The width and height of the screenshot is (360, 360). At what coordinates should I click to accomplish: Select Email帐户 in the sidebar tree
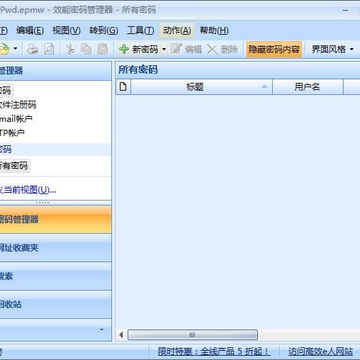[16, 119]
